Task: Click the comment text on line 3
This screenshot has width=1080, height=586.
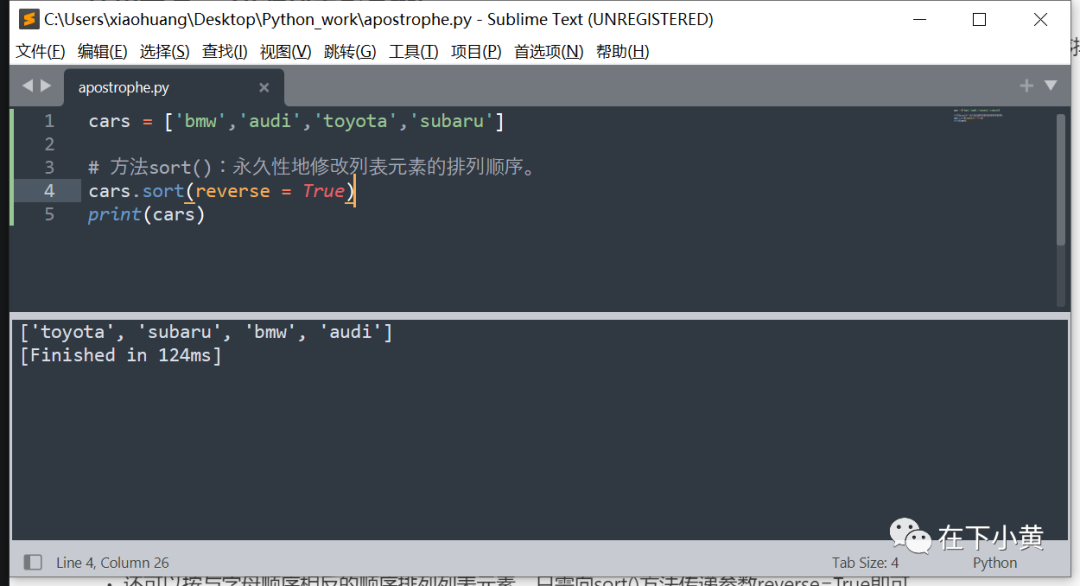Action: (313, 167)
